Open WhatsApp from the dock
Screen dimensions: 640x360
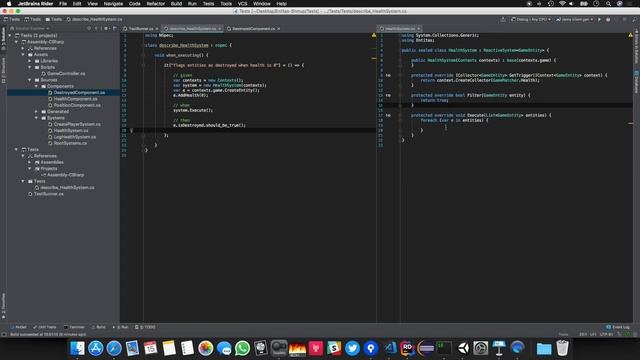pos(242,348)
